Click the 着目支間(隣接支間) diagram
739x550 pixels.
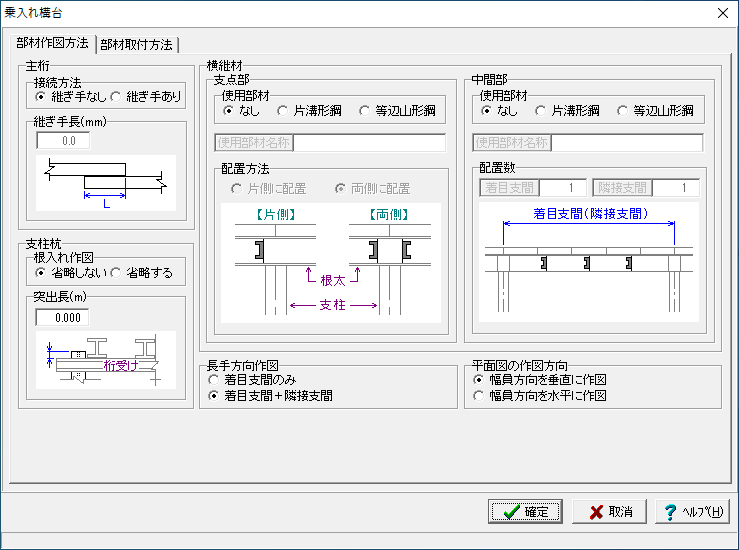click(589, 262)
